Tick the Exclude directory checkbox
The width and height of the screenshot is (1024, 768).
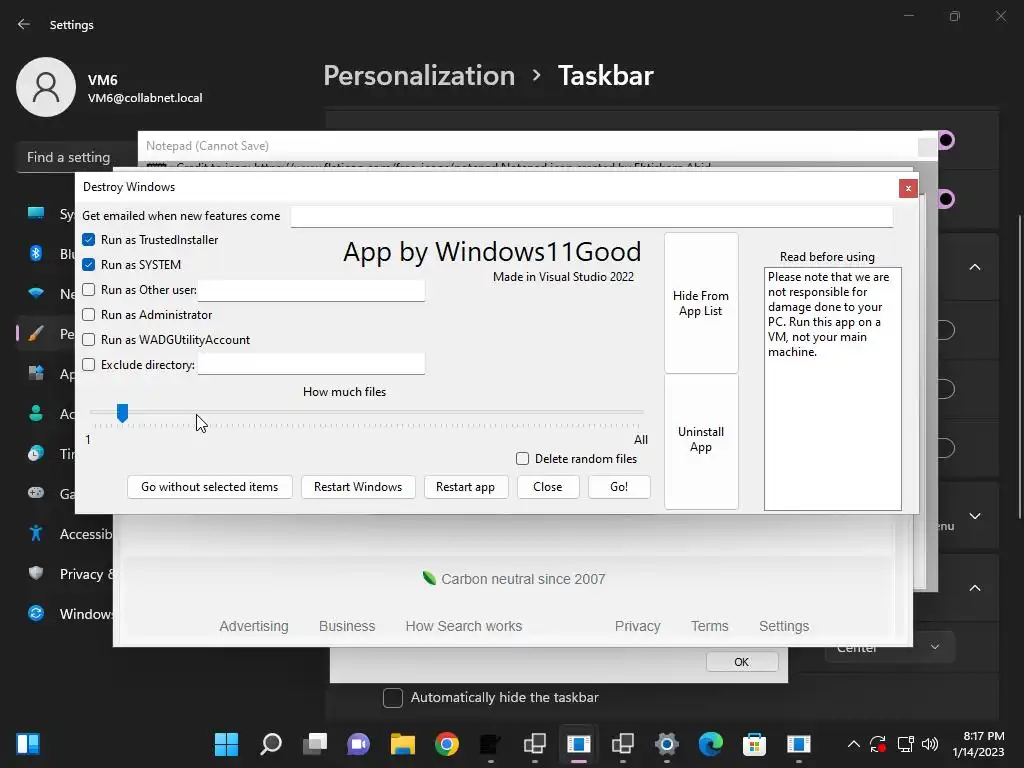tap(89, 364)
